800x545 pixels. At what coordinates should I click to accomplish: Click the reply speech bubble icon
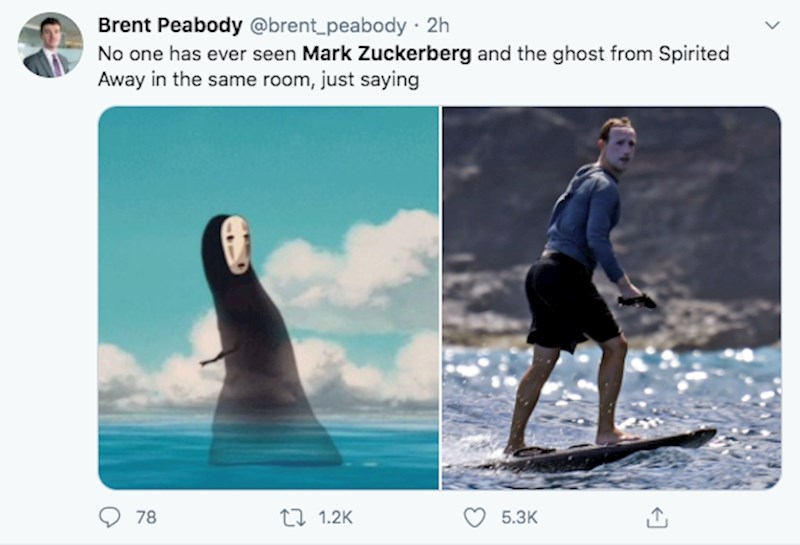110,517
